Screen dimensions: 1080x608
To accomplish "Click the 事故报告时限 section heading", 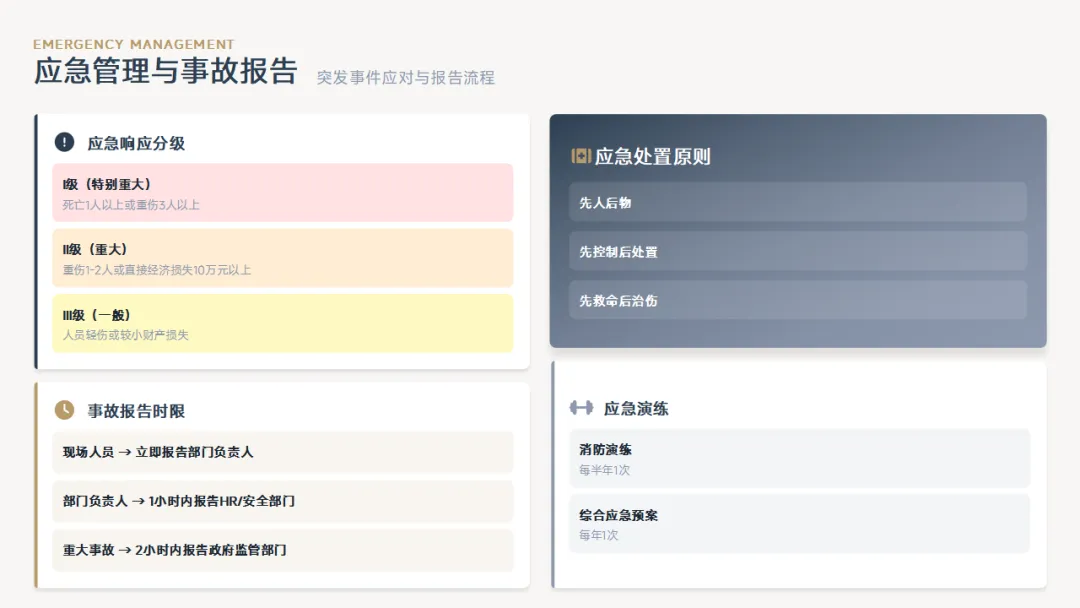I will coord(136,410).
